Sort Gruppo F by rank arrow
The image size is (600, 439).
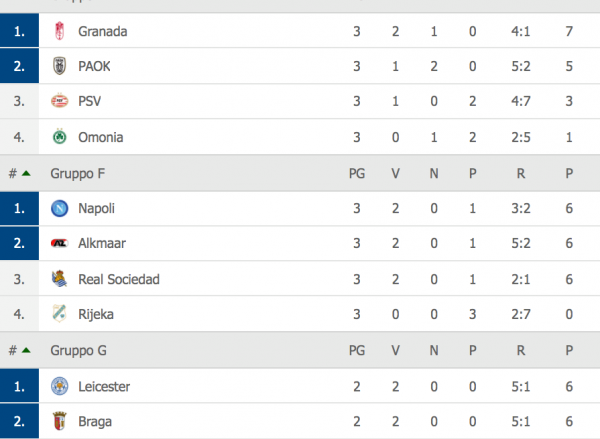click(x=26, y=173)
